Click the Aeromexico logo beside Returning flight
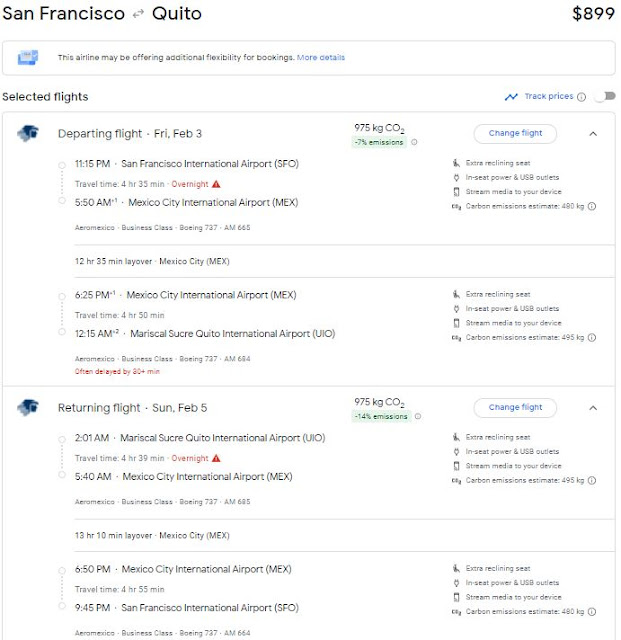The height and width of the screenshot is (640, 621). point(27,408)
